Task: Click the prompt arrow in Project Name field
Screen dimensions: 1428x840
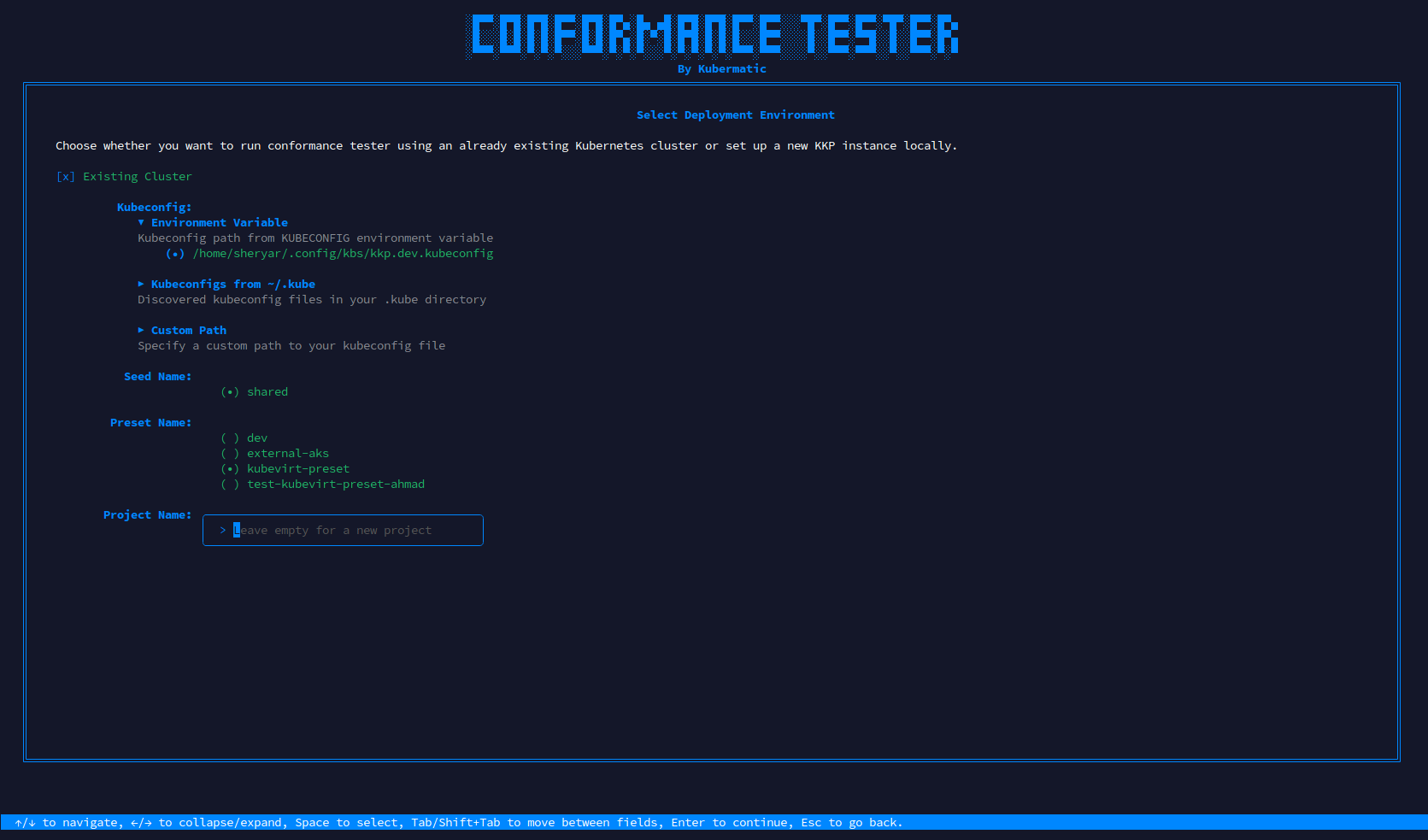Action: [223, 531]
